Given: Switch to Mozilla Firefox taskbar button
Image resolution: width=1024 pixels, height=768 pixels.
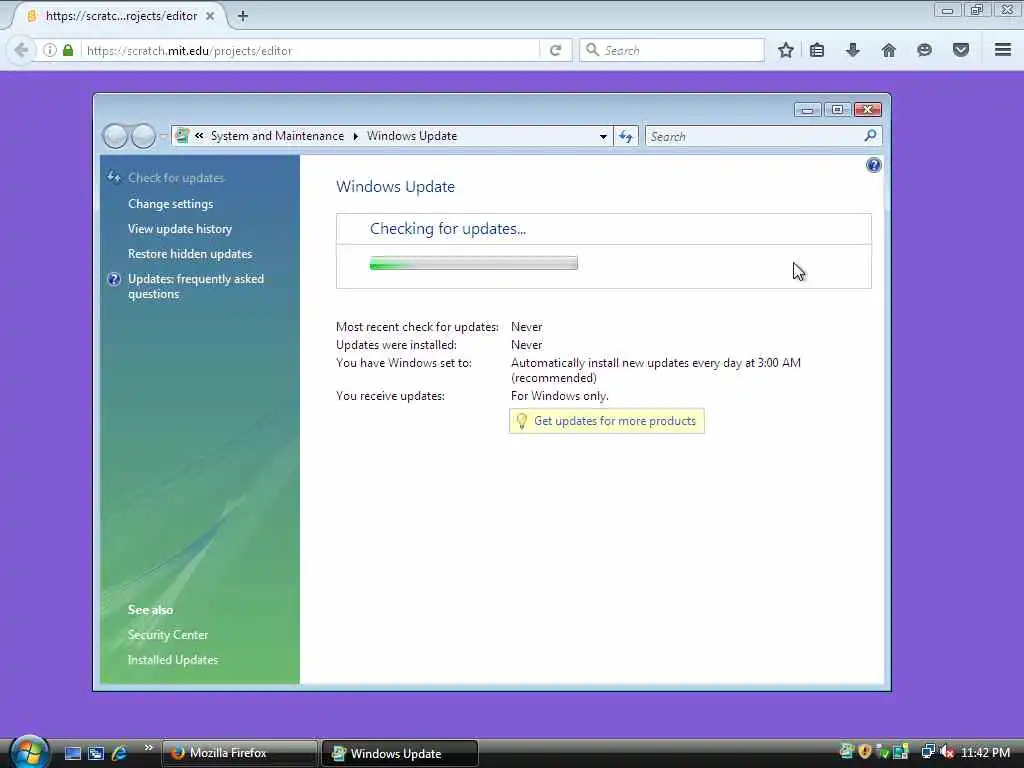Looking at the screenshot, I should coord(239,753).
